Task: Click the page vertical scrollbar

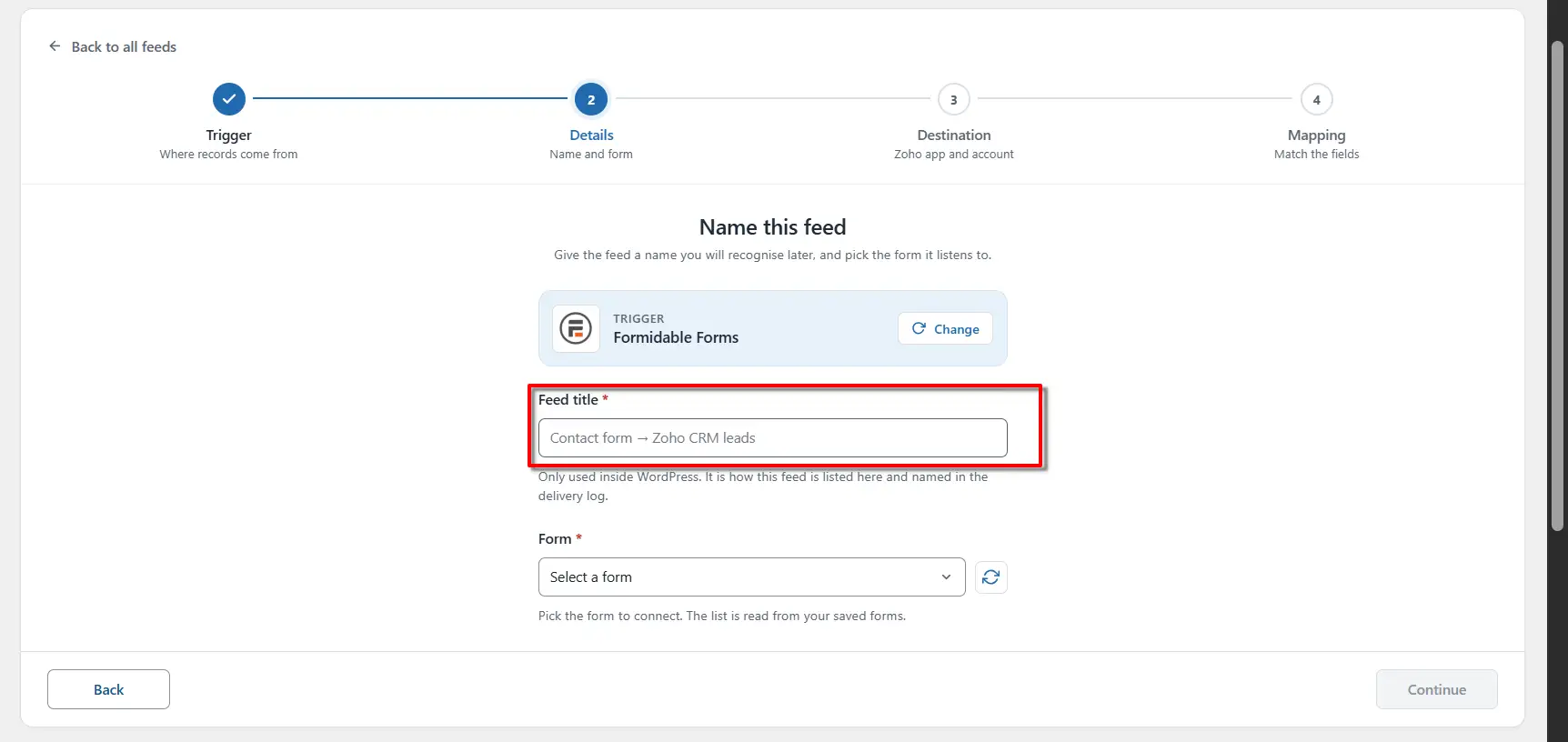Action: (x=1558, y=286)
